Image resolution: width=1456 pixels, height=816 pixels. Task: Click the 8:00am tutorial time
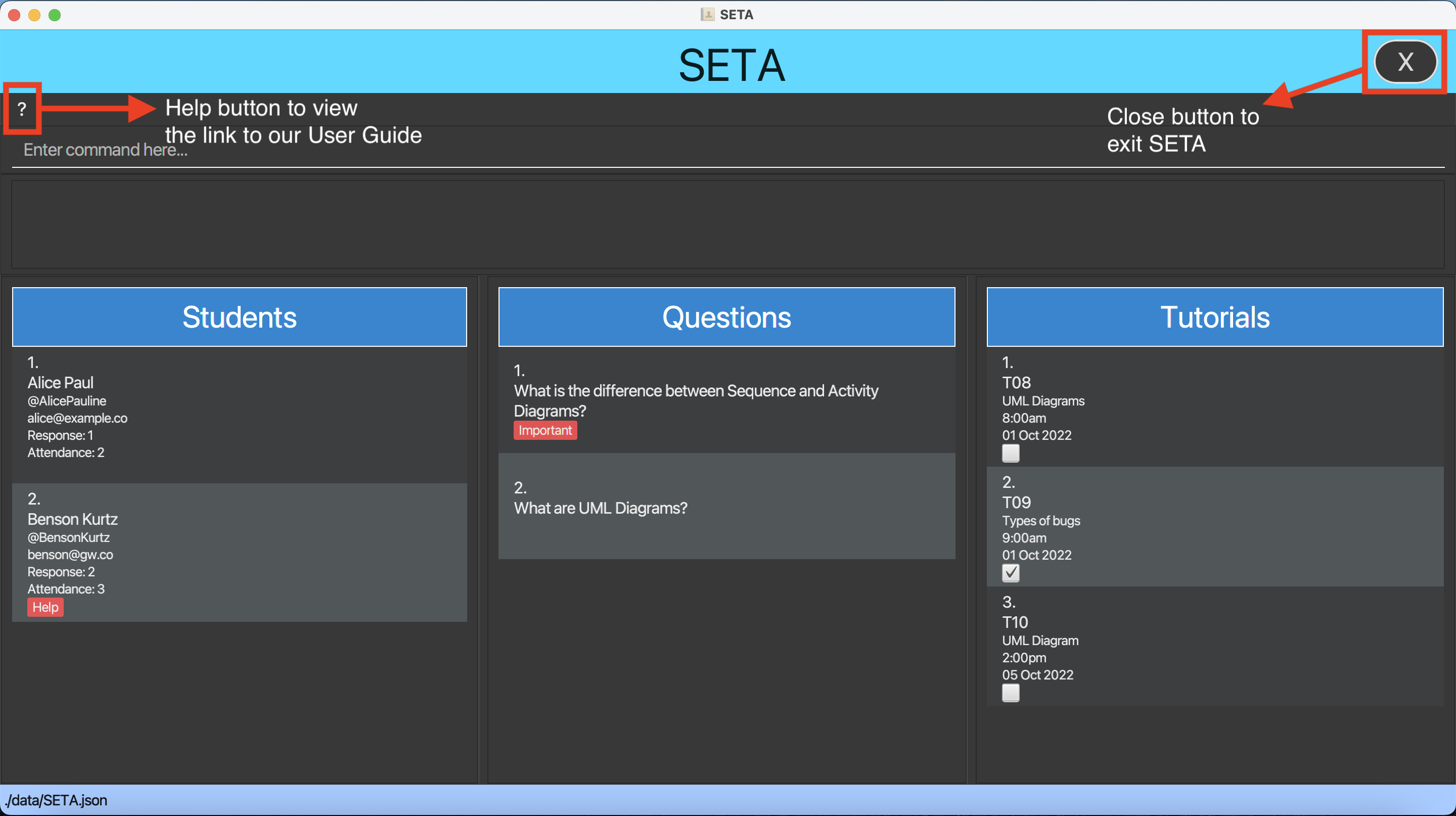coord(1024,418)
